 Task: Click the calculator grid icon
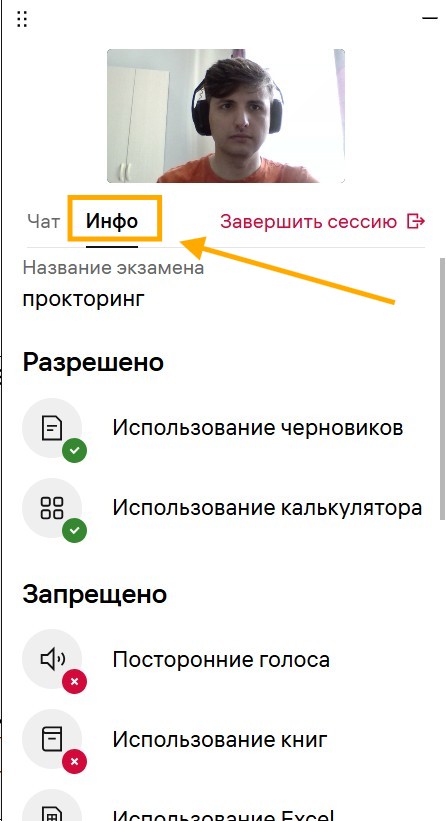tap(52, 508)
